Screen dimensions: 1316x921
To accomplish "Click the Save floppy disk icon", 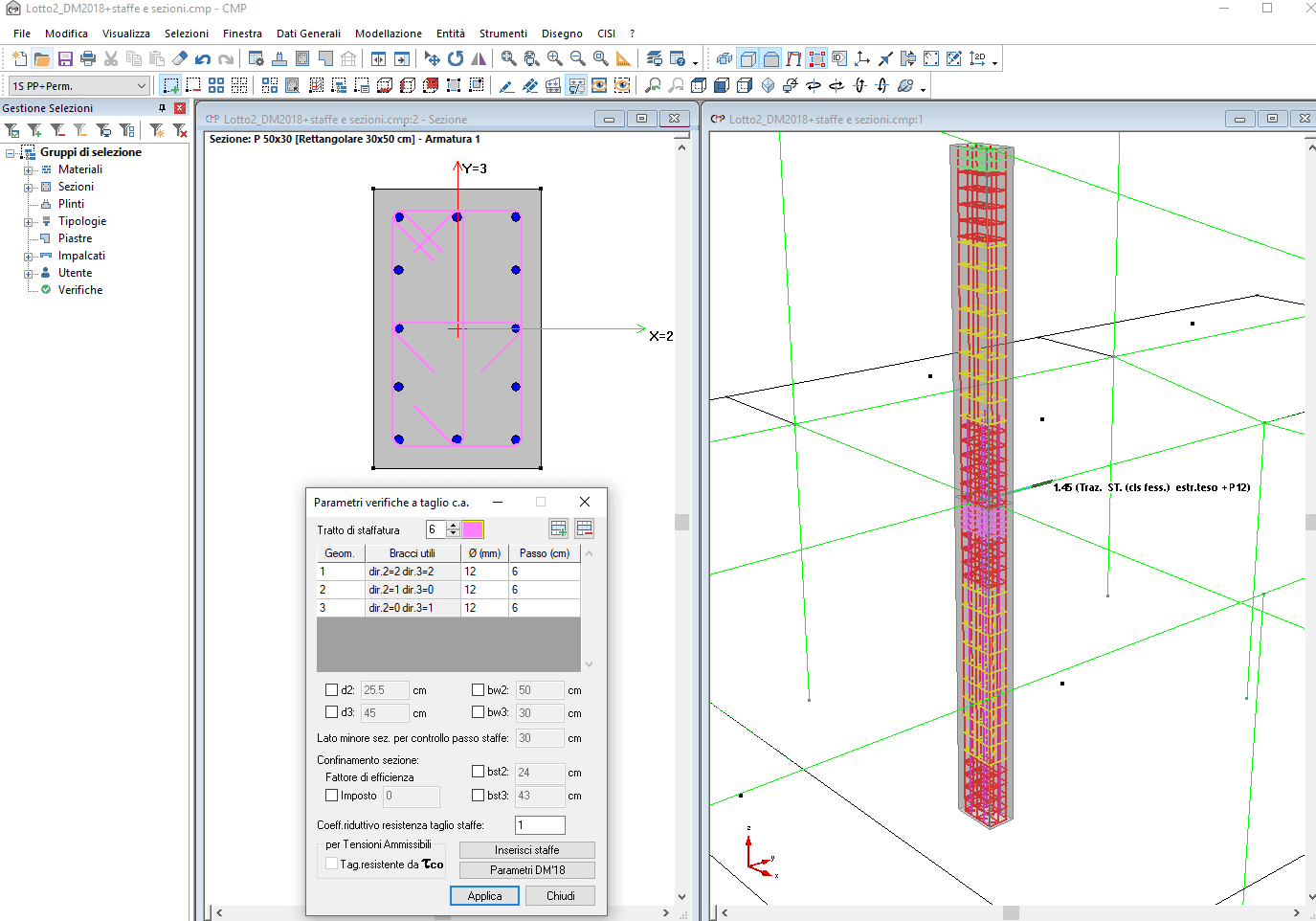I will (65, 59).
